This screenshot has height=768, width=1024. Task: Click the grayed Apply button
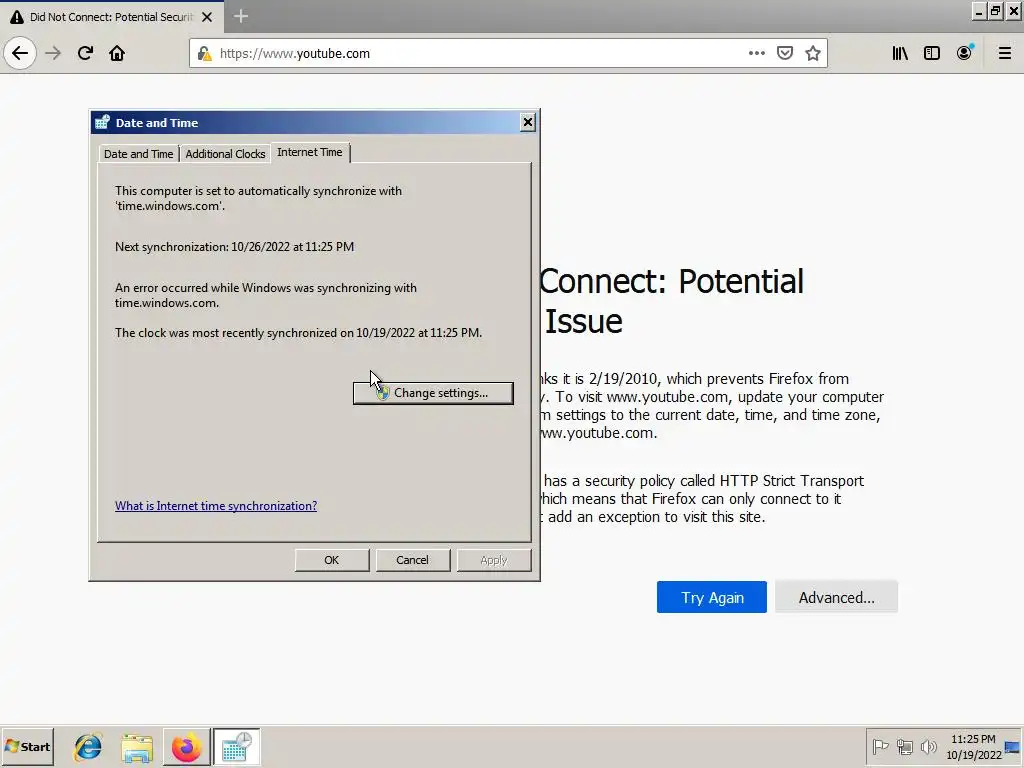[x=494, y=560]
